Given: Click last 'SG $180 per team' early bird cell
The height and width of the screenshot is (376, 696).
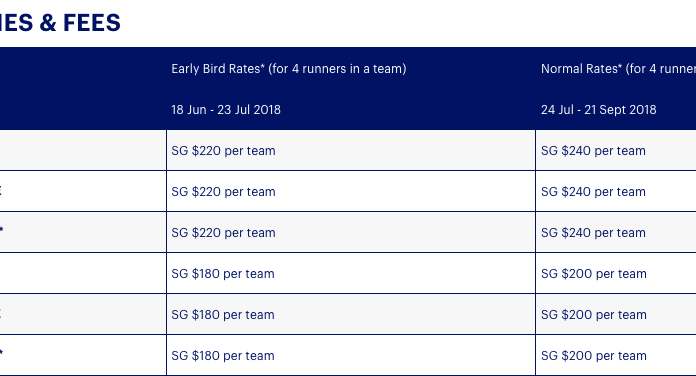Looking at the screenshot, I should click(223, 356).
